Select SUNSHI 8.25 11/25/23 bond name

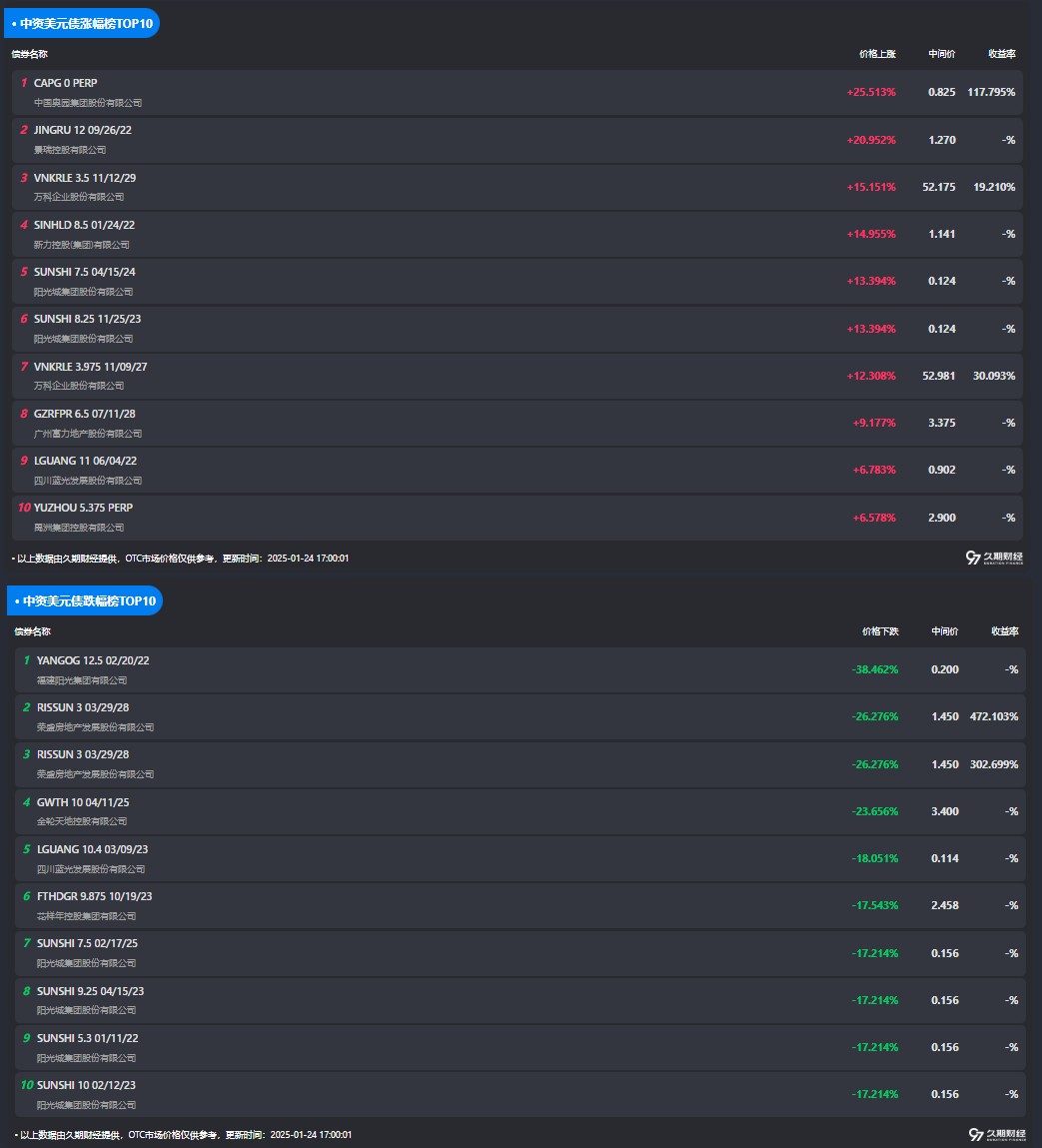[x=87, y=319]
